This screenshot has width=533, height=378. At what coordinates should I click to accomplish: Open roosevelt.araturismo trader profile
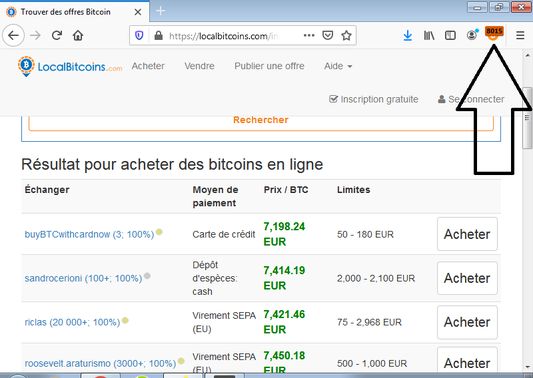tap(100, 363)
